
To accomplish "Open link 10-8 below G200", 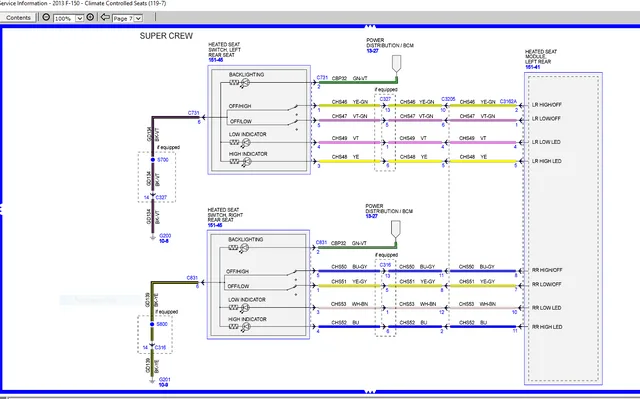I will point(164,241).
